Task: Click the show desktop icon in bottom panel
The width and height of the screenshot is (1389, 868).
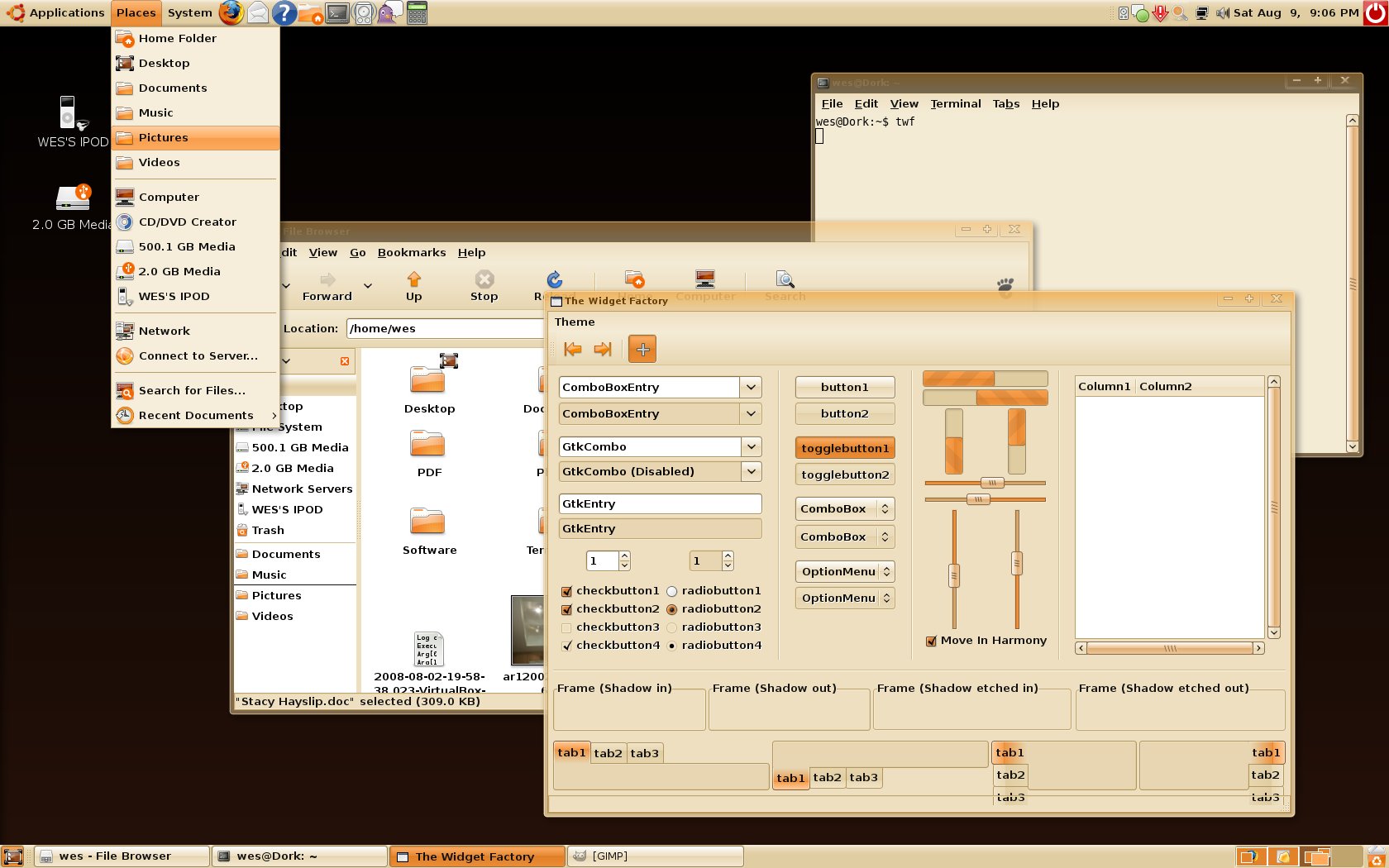Action: click(13, 856)
